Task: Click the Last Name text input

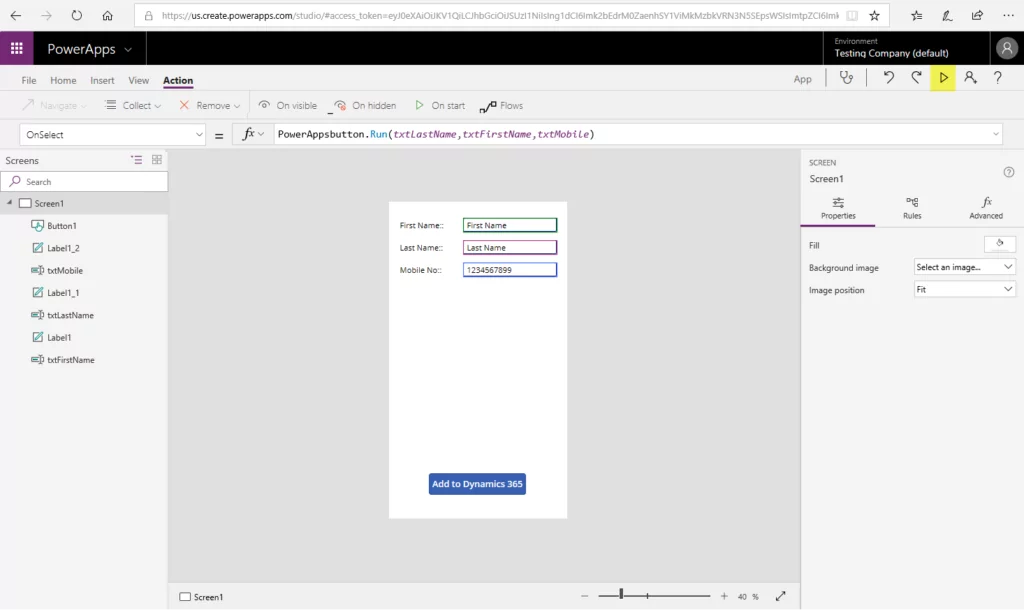Action: [x=509, y=248]
